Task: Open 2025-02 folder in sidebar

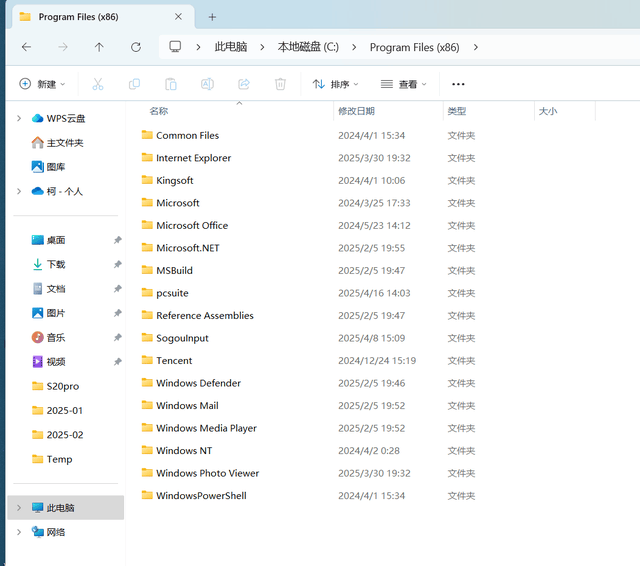Action: [57, 435]
